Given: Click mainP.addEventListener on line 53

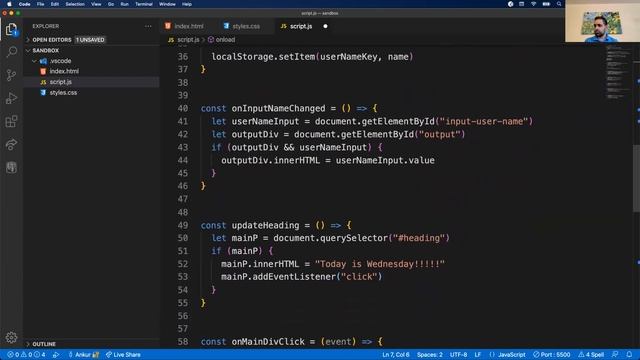Looking at the screenshot, I should click(278, 277).
